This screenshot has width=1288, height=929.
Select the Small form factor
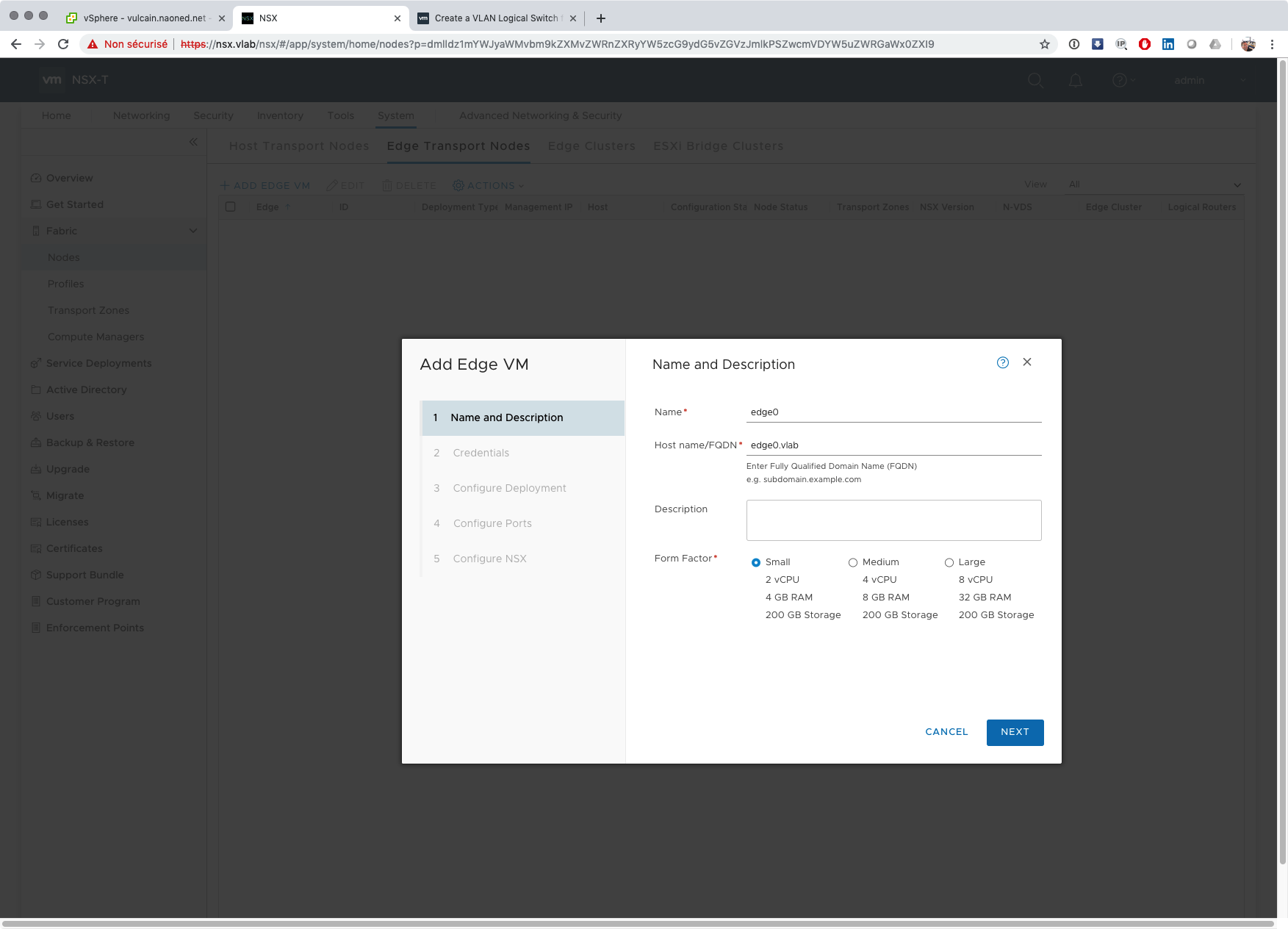point(756,562)
